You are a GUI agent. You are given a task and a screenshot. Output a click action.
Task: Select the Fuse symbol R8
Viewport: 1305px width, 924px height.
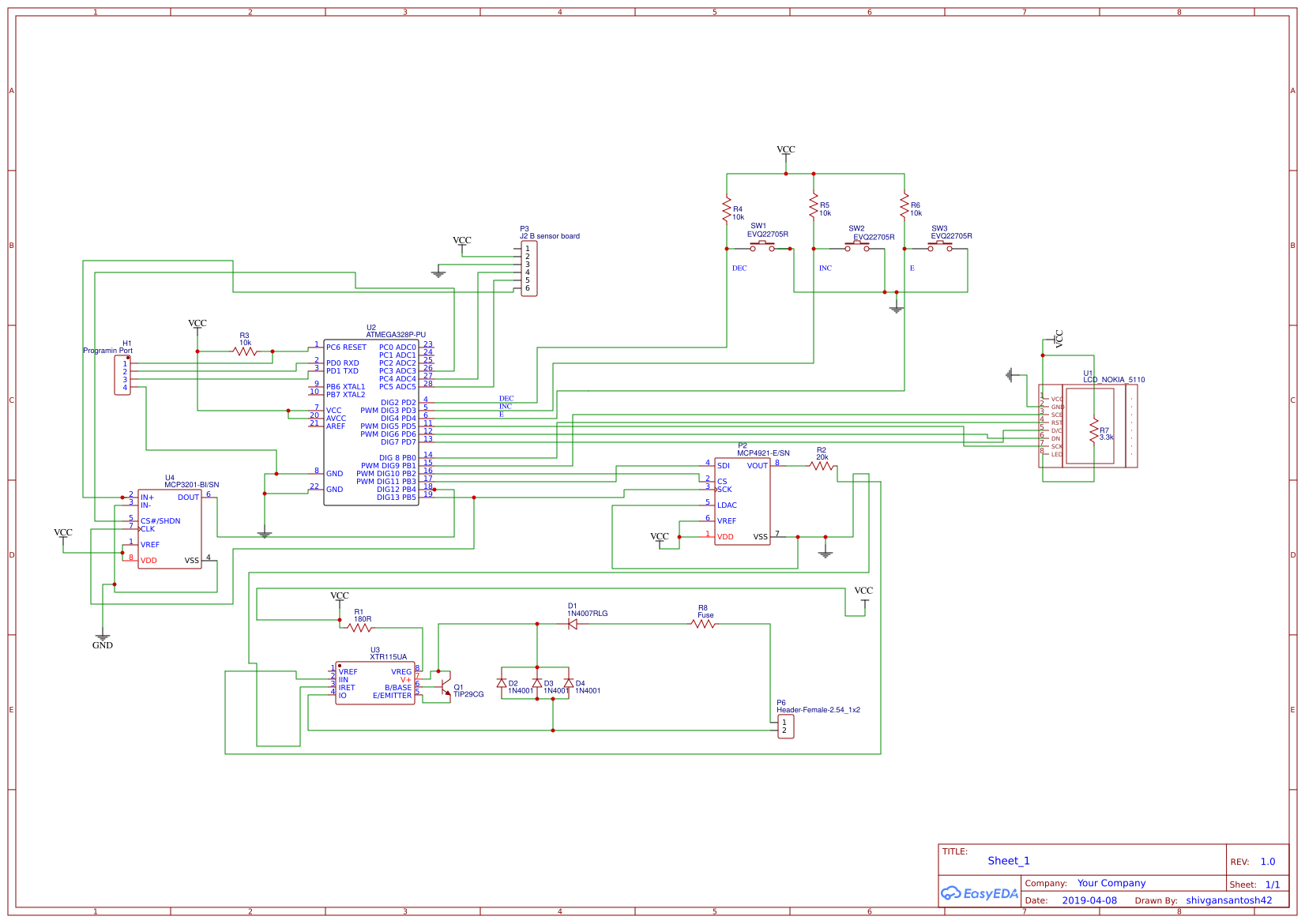pos(702,624)
